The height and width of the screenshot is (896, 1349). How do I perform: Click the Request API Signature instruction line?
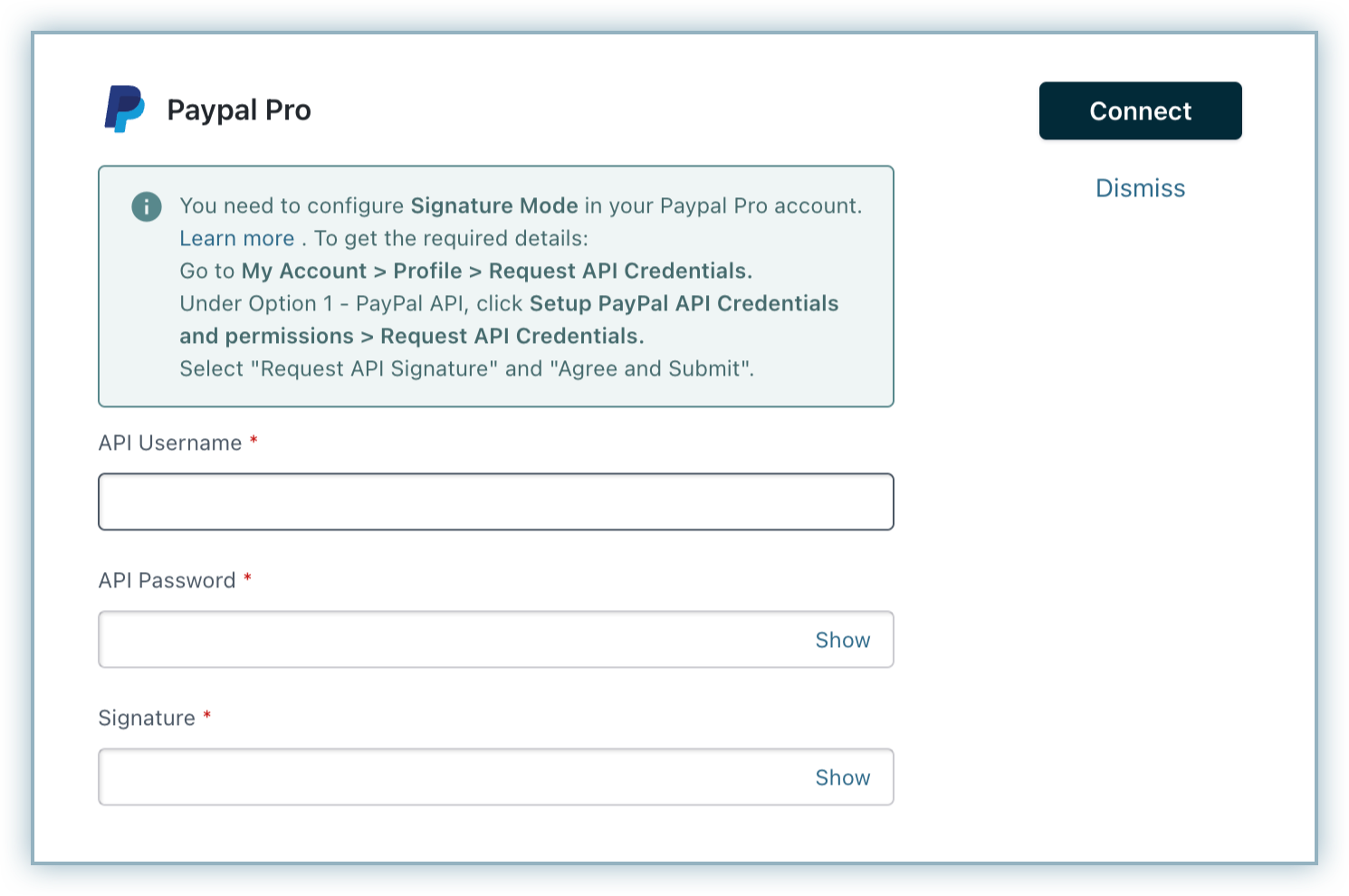coord(466,369)
